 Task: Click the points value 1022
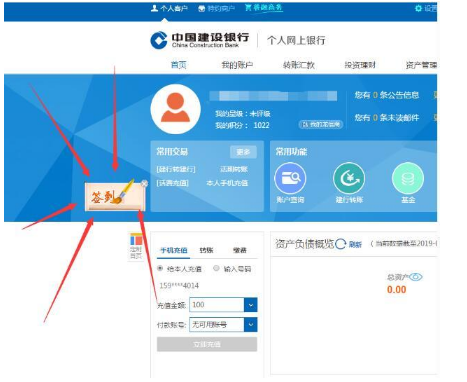[261, 125]
